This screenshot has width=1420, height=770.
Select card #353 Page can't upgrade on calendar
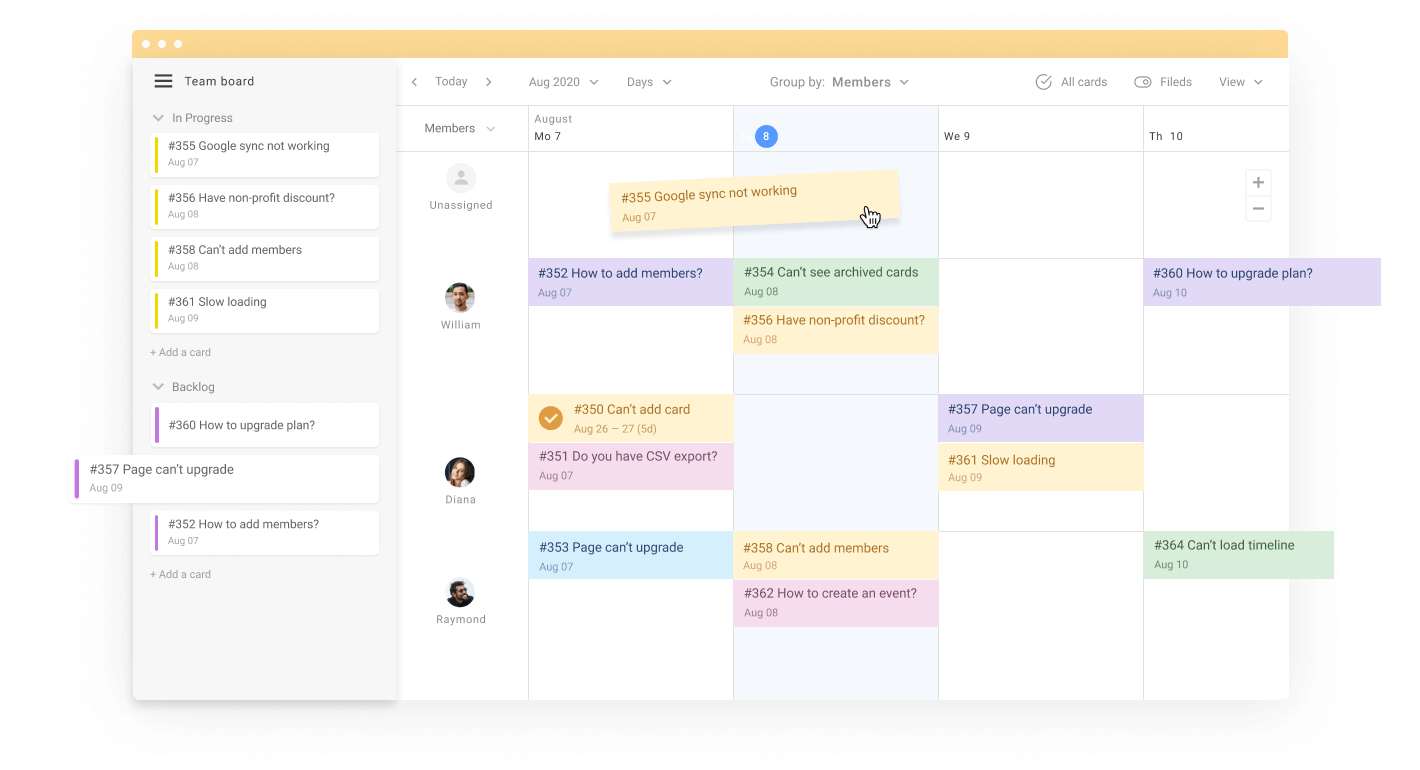630,556
